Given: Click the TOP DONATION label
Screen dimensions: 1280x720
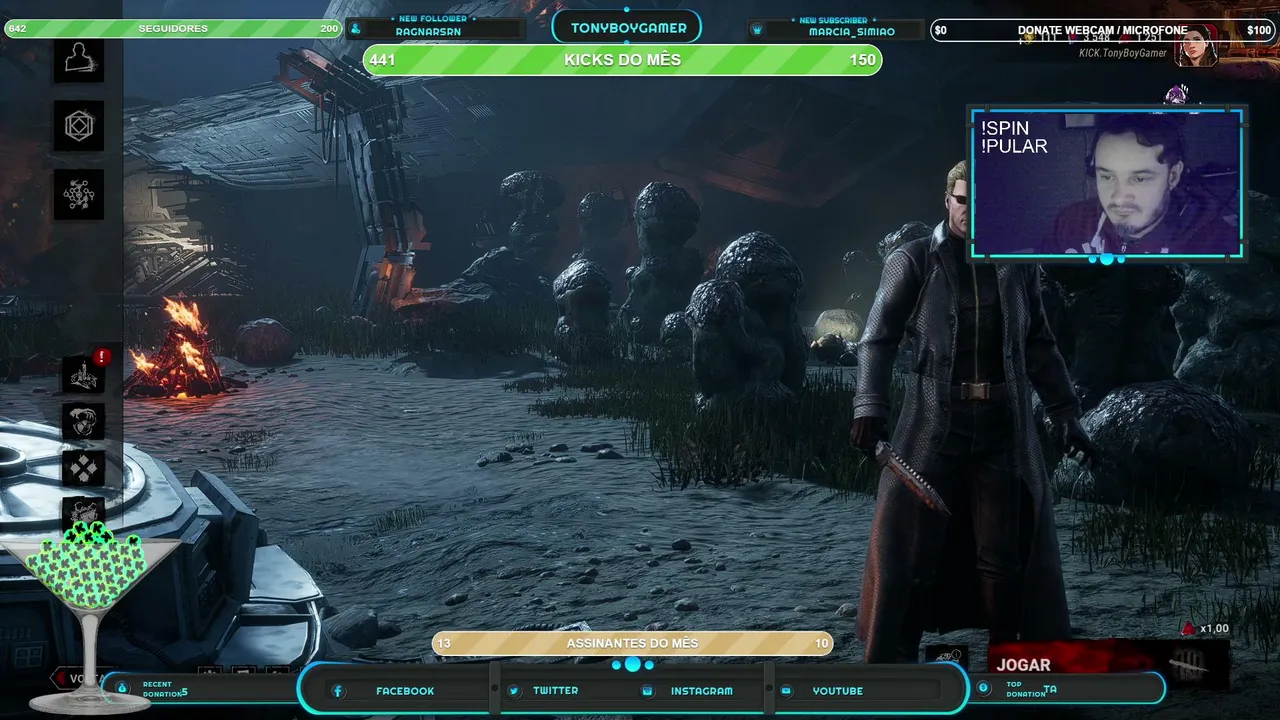Looking at the screenshot, I should 1026,689.
